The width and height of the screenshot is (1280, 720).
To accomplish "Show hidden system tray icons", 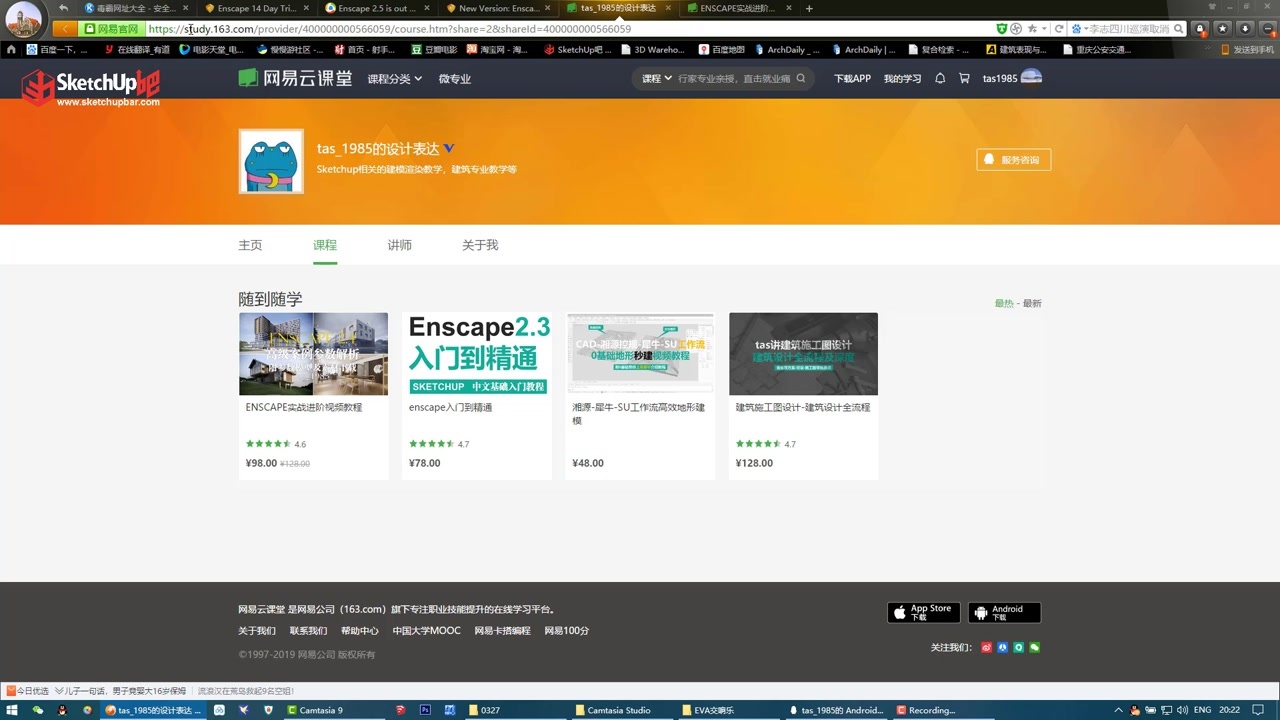I will tap(1118, 710).
